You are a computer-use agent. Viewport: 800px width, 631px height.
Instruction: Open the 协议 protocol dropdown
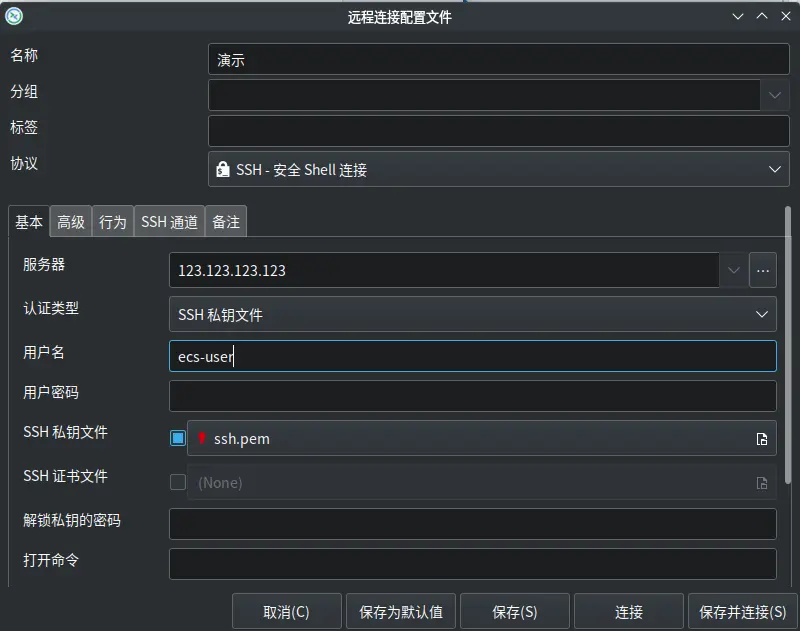(775, 170)
